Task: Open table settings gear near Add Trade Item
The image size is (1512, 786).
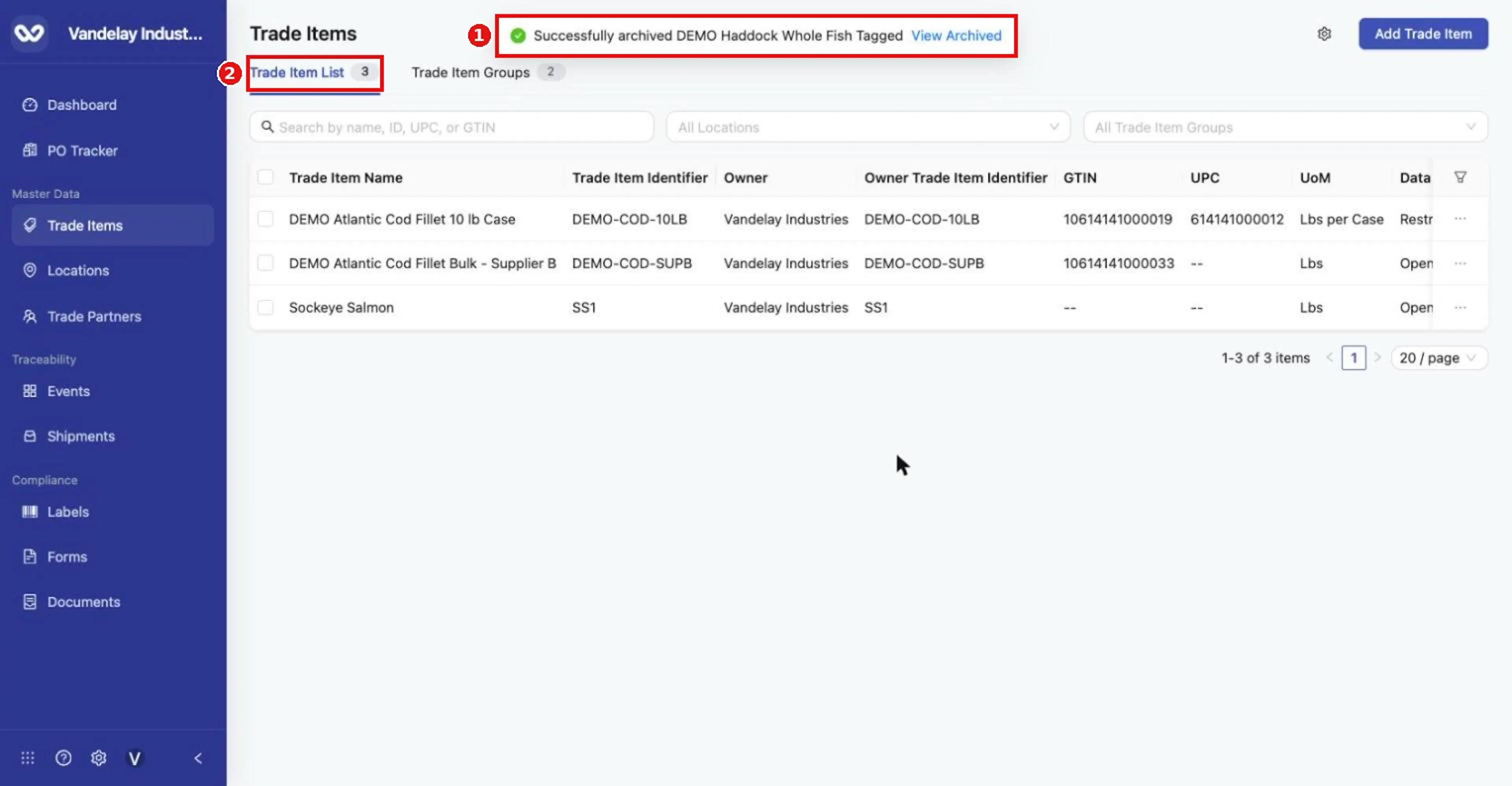Action: tap(1324, 34)
